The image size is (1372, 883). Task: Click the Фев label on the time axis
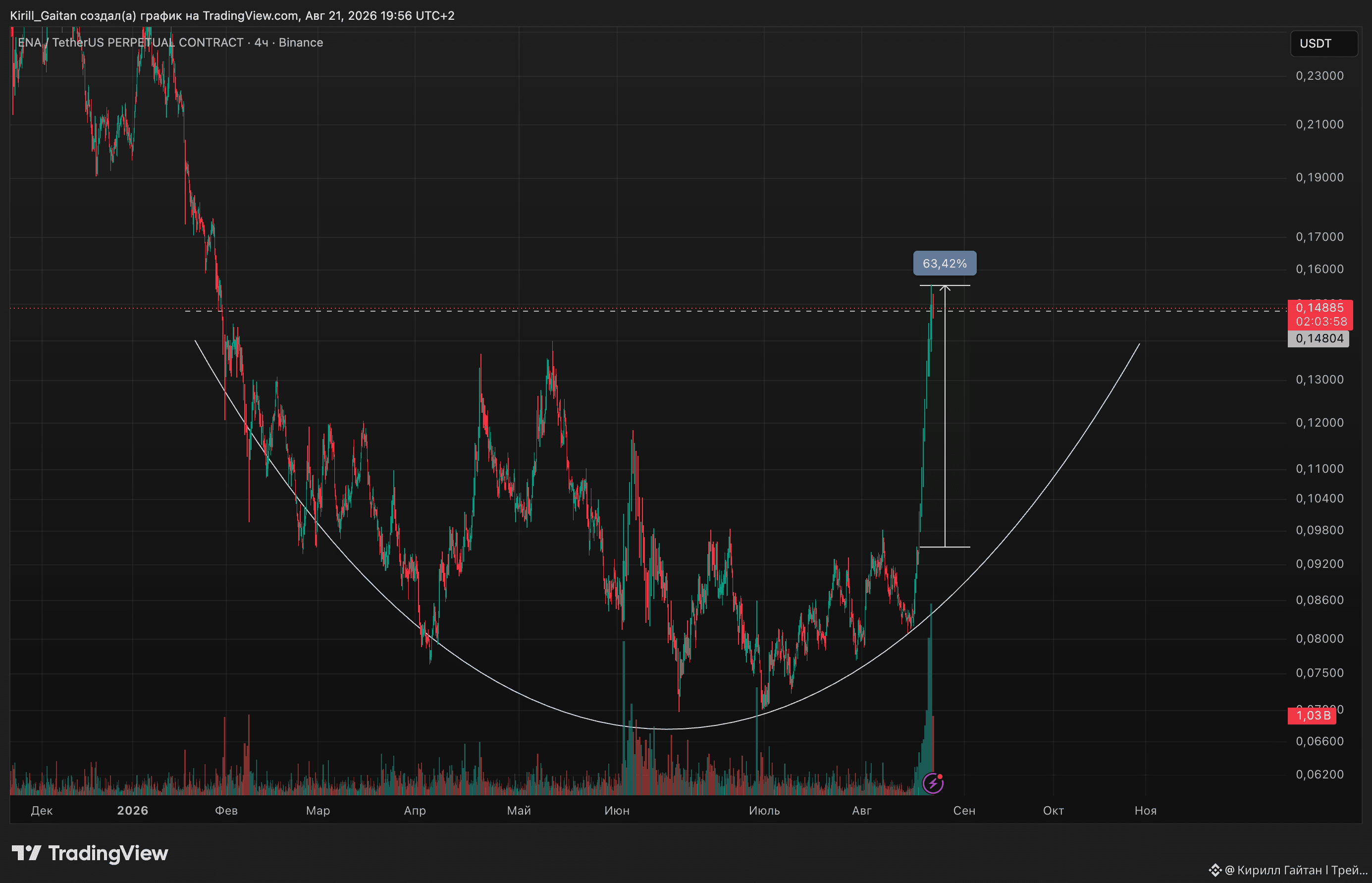coord(226,810)
